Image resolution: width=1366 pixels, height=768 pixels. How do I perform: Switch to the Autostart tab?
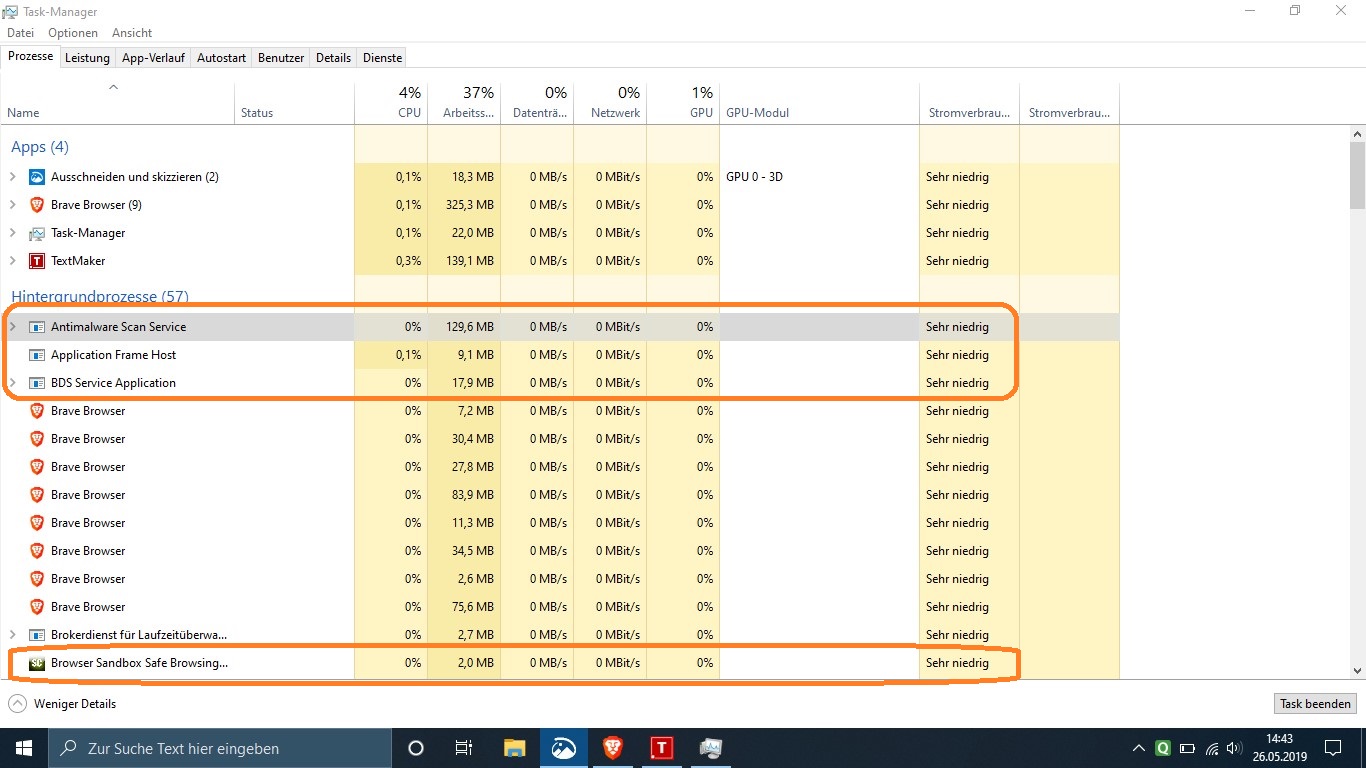click(x=221, y=58)
